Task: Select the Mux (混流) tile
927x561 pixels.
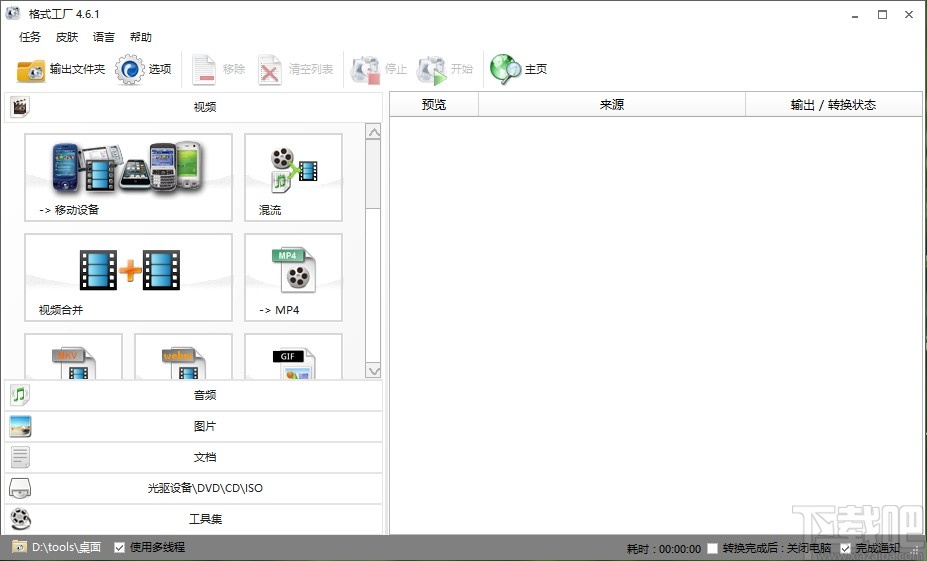Action: tap(293, 177)
